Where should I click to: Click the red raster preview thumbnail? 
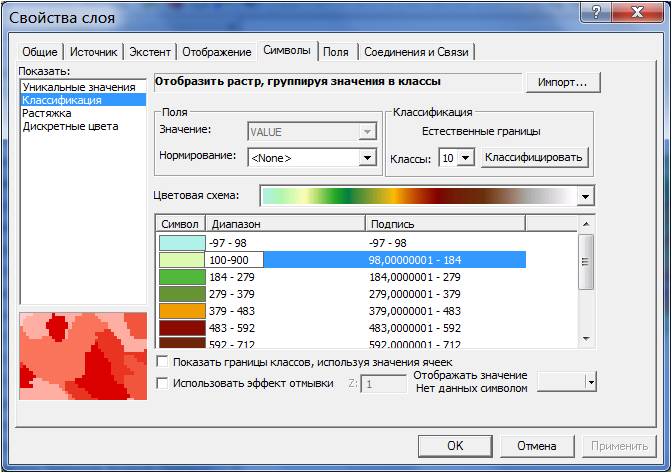pyautogui.click(x=83, y=356)
